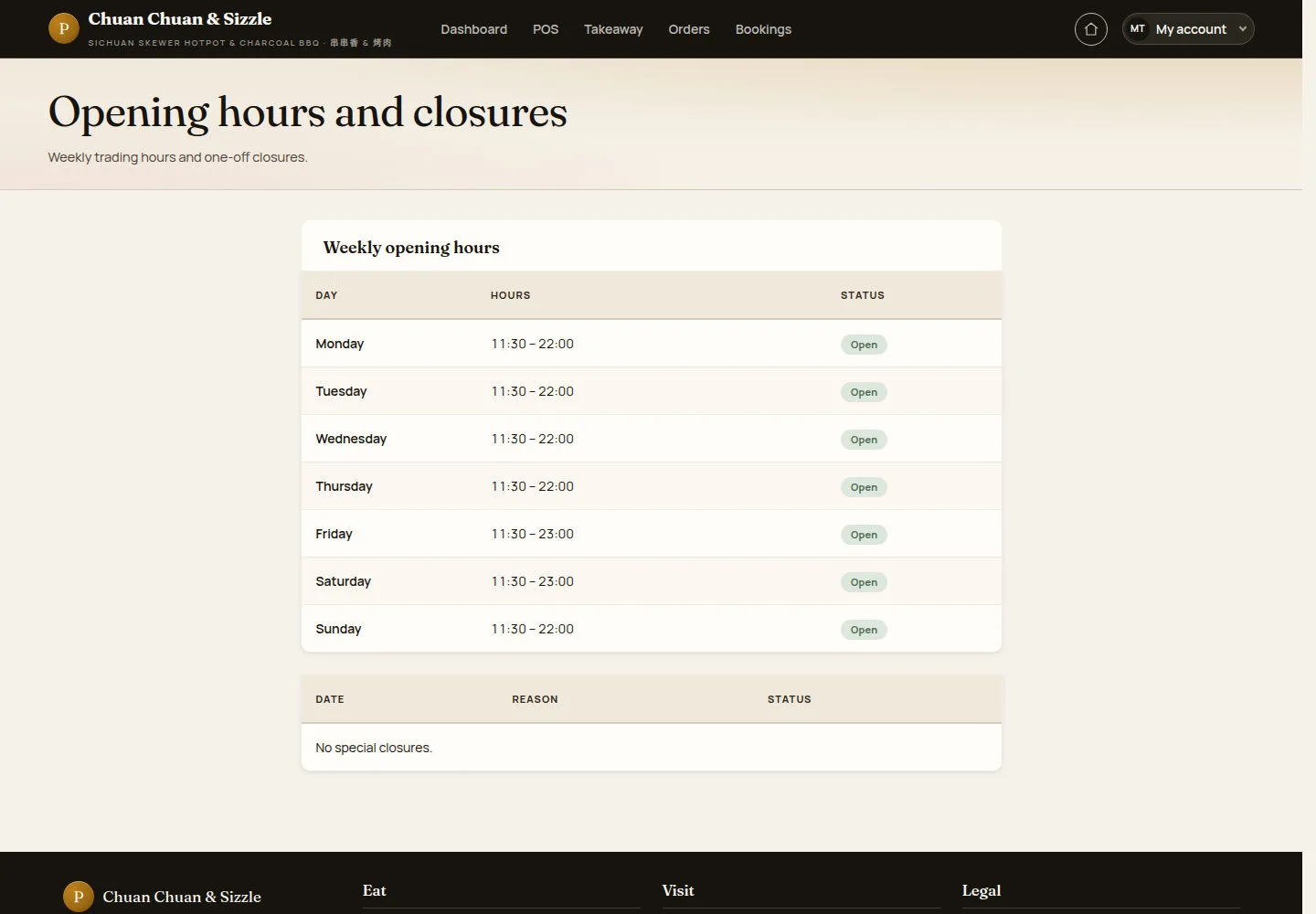Click the Weekly opening hours heading
Viewport: 1316px width, 914px height.
point(411,248)
